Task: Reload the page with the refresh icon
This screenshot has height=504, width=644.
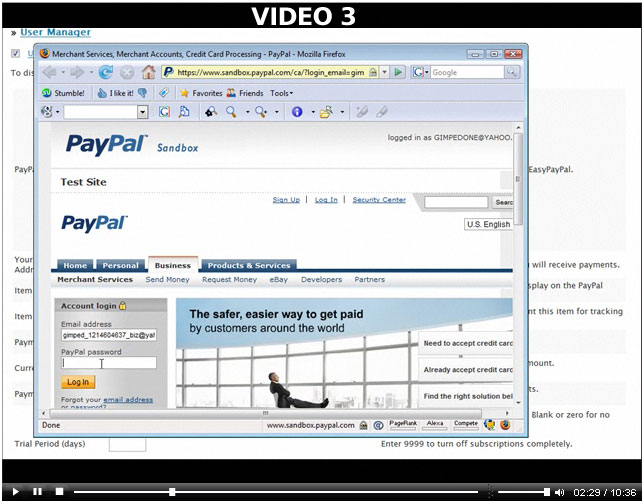Action: [106, 72]
